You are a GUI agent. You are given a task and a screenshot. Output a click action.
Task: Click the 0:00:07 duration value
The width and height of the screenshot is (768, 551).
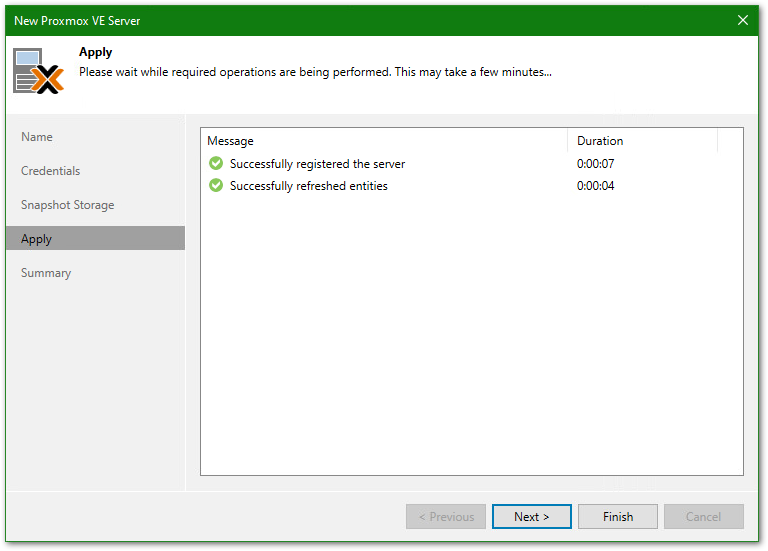pyautogui.click(x=595, y=164)
